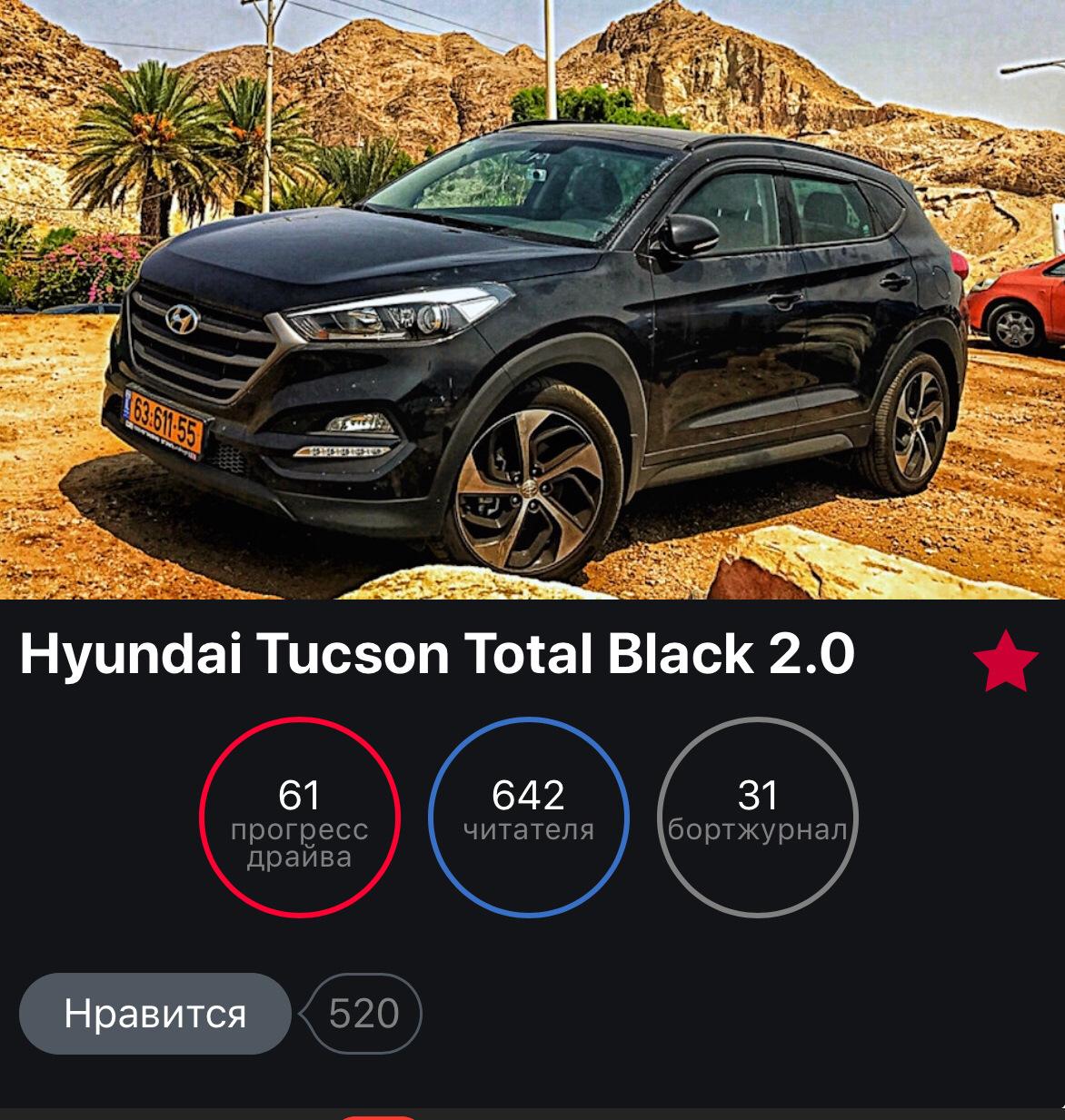This screenshot has height=1120, width=1065.
Task: Click the red tab peeking at bottom edge
Action: point(379,1117)
